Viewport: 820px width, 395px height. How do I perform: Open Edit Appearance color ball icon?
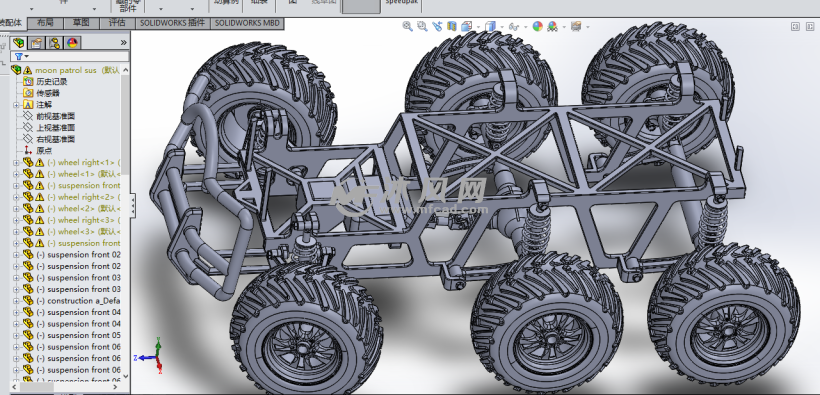coord(538,26)
